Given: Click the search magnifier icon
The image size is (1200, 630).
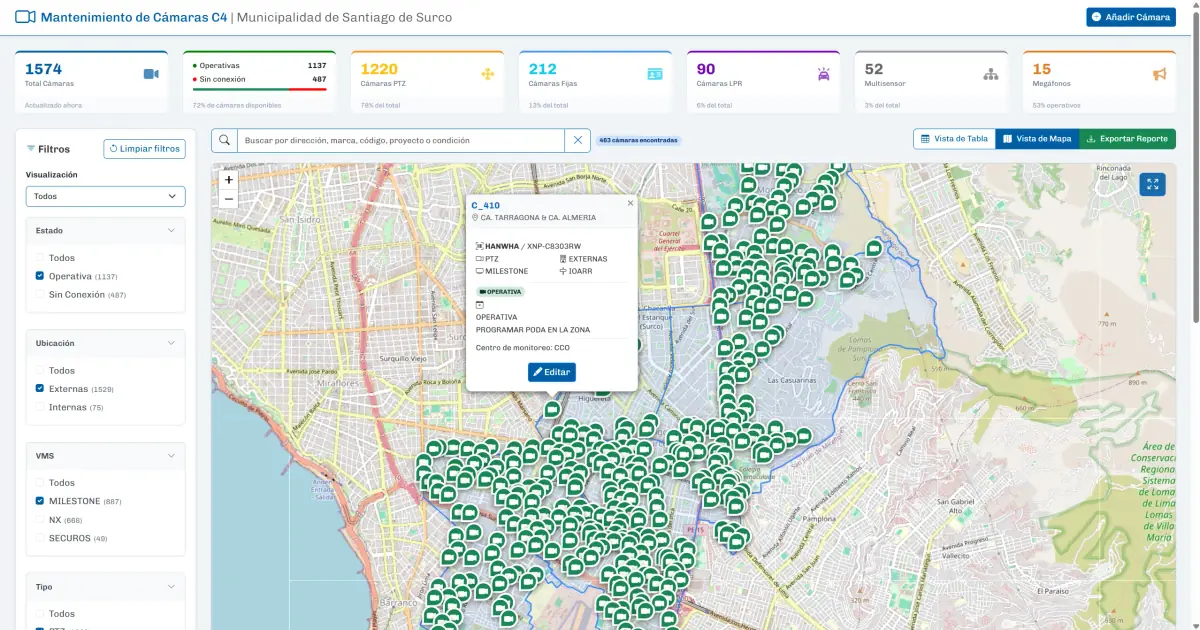Looking at the screenshot, I should click(224, 141).
